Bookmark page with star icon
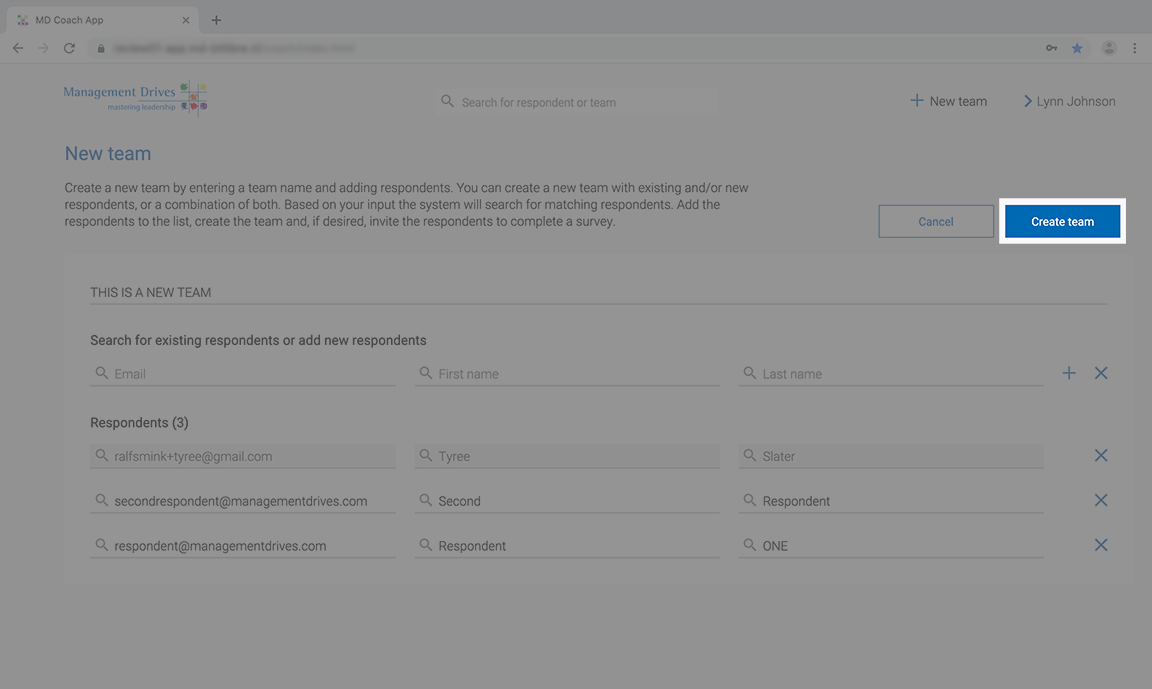1152x689 pixels. (x=1077, y=48)
